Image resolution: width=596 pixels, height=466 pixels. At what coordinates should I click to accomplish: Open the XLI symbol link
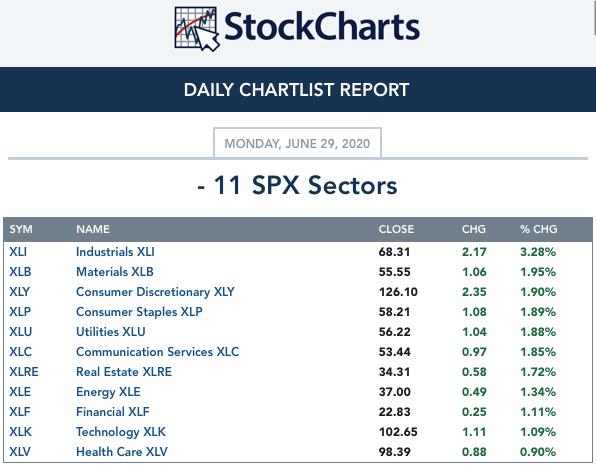point(18,252)
